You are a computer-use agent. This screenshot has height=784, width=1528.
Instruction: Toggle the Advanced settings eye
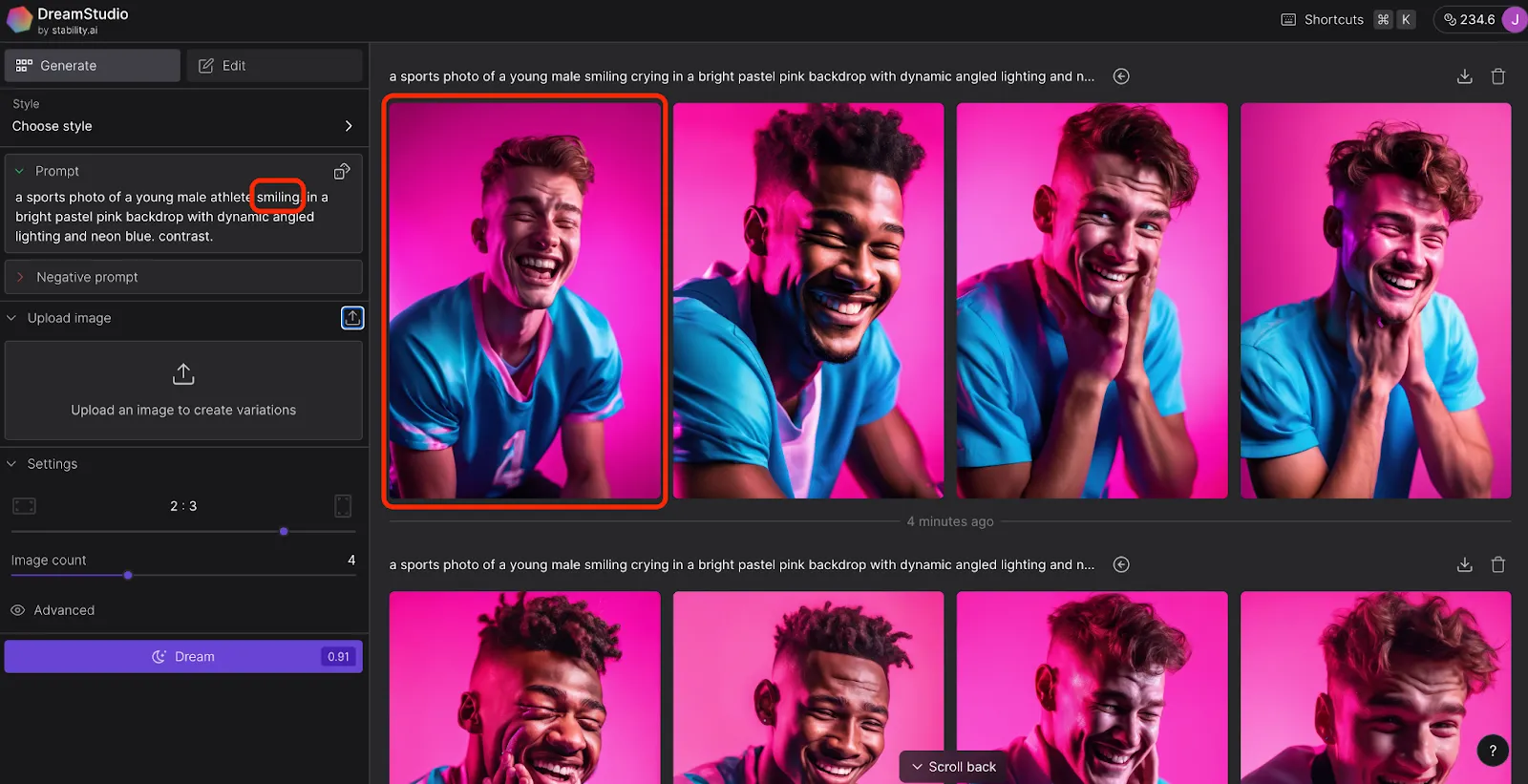17,610
